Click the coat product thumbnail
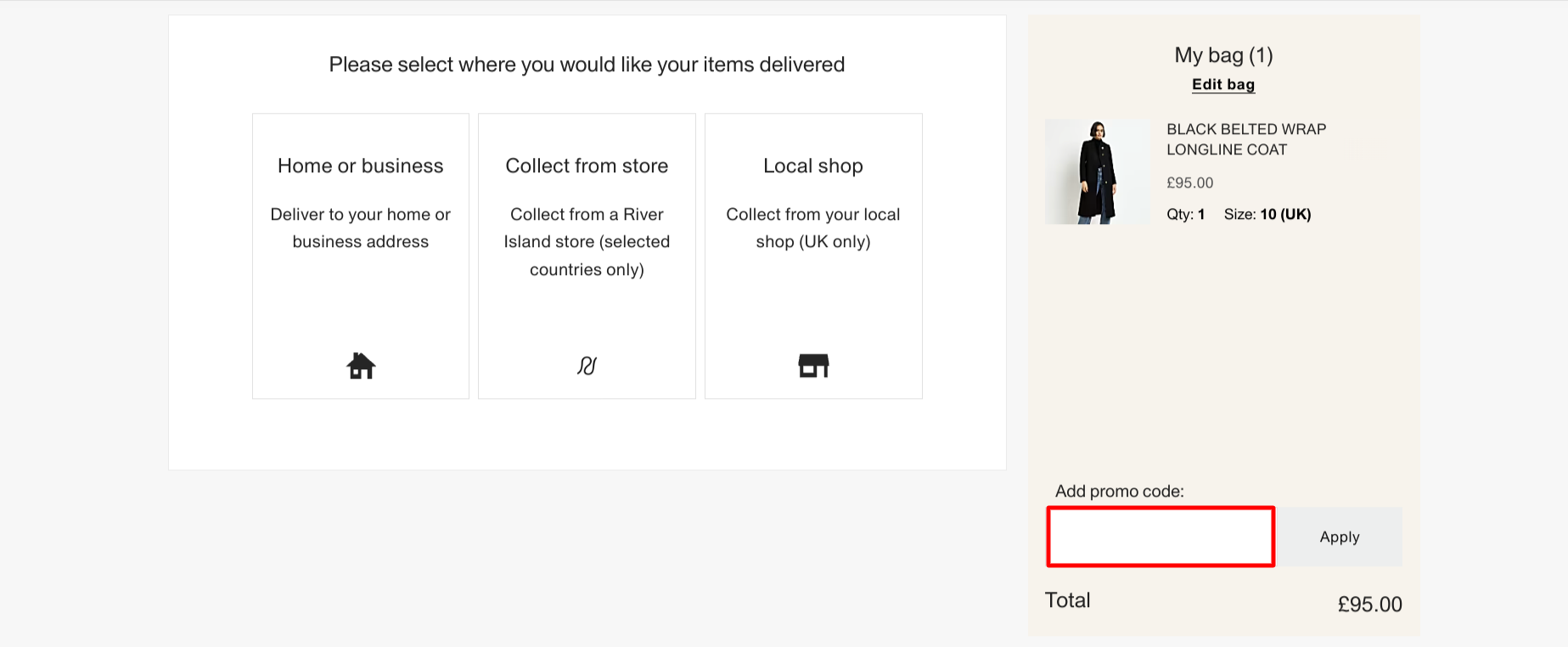 [1097, 170]
